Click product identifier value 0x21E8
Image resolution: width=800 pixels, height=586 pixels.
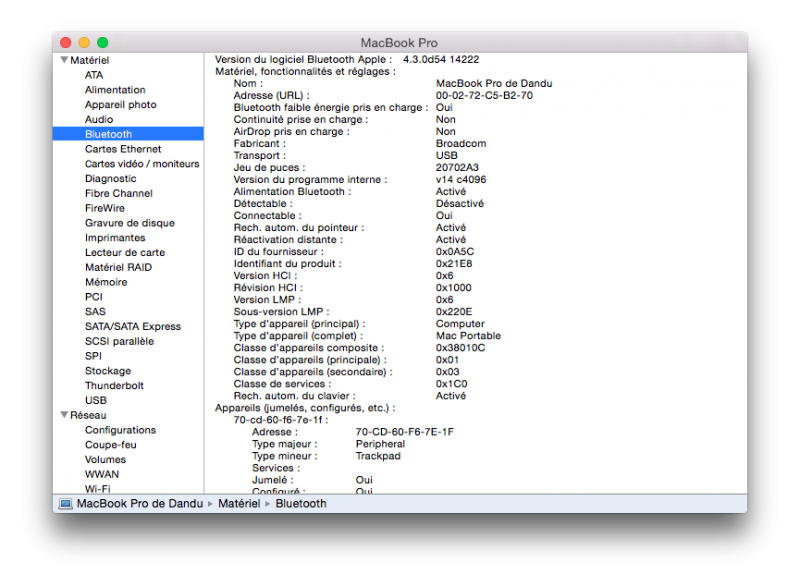(454, 264)
